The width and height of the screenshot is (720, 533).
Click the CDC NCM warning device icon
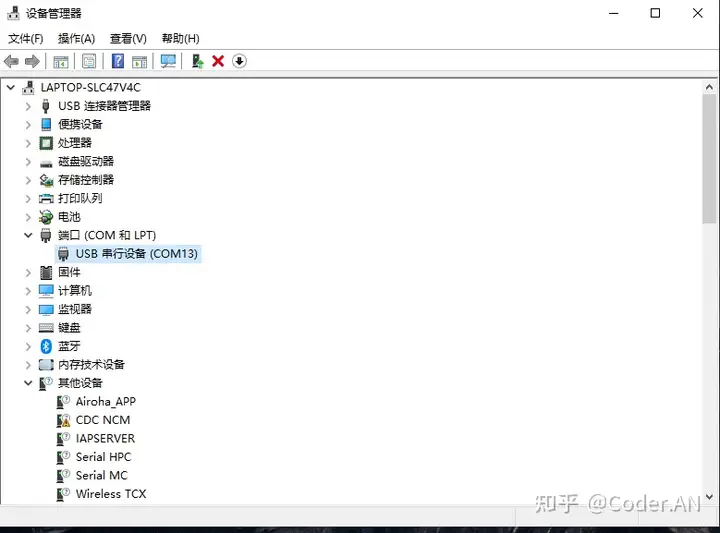63,420
